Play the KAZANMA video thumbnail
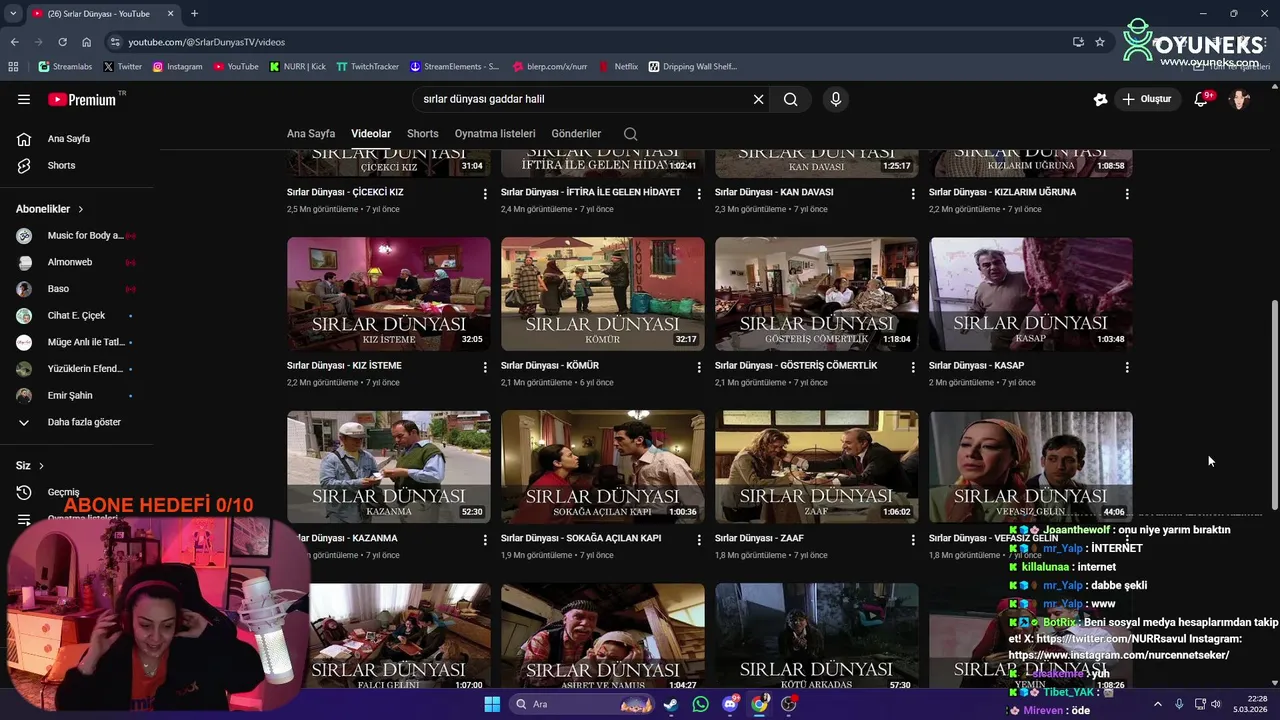This screenshot has width=1280, height=720. coord(389,467)
